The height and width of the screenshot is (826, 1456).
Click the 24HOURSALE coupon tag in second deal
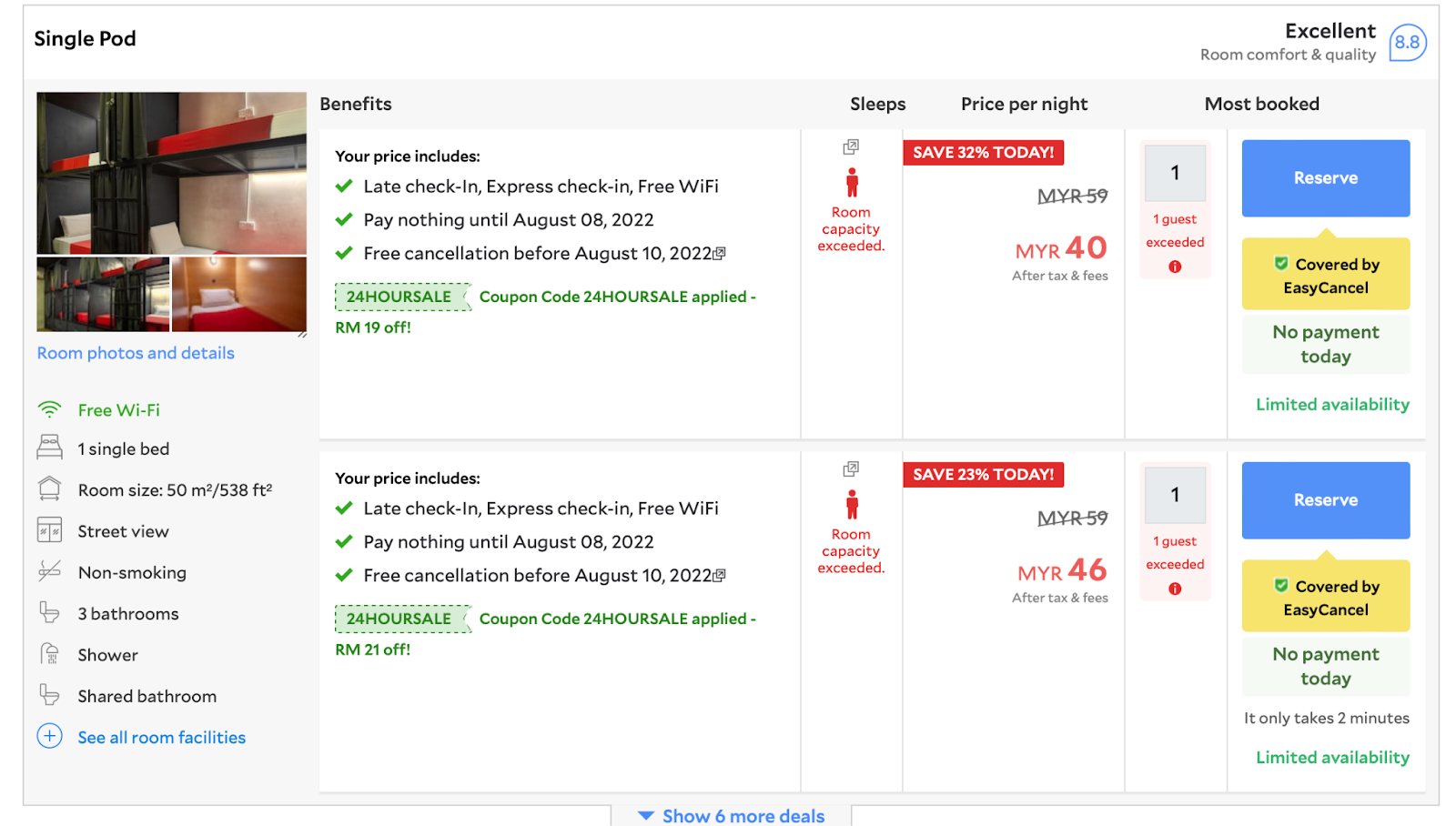[x=399, y=619]
